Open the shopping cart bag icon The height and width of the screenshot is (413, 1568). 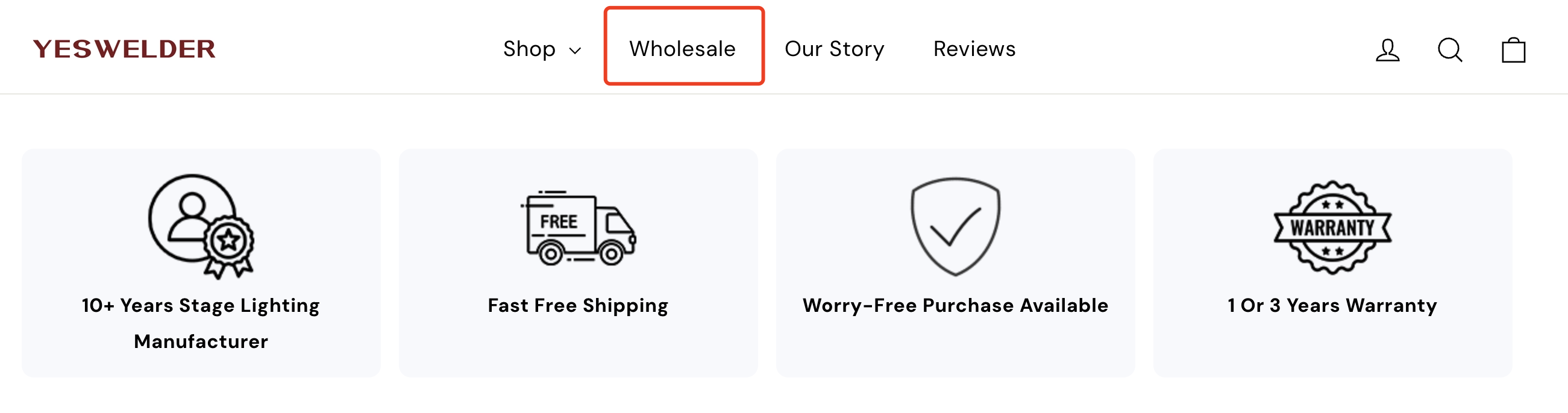point(1513,50)
